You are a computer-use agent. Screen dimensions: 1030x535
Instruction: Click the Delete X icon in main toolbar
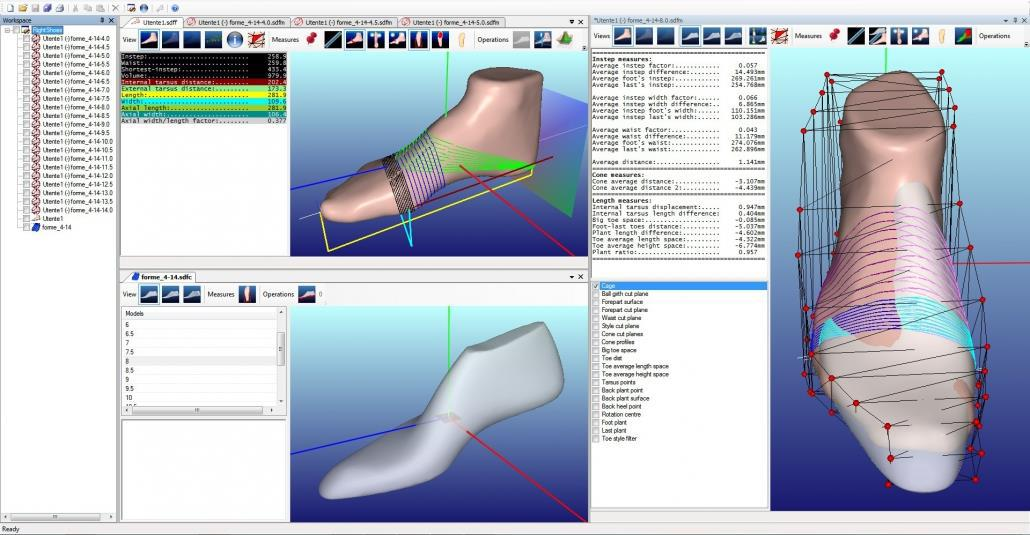pyautogui.click(x=115, y=8)
